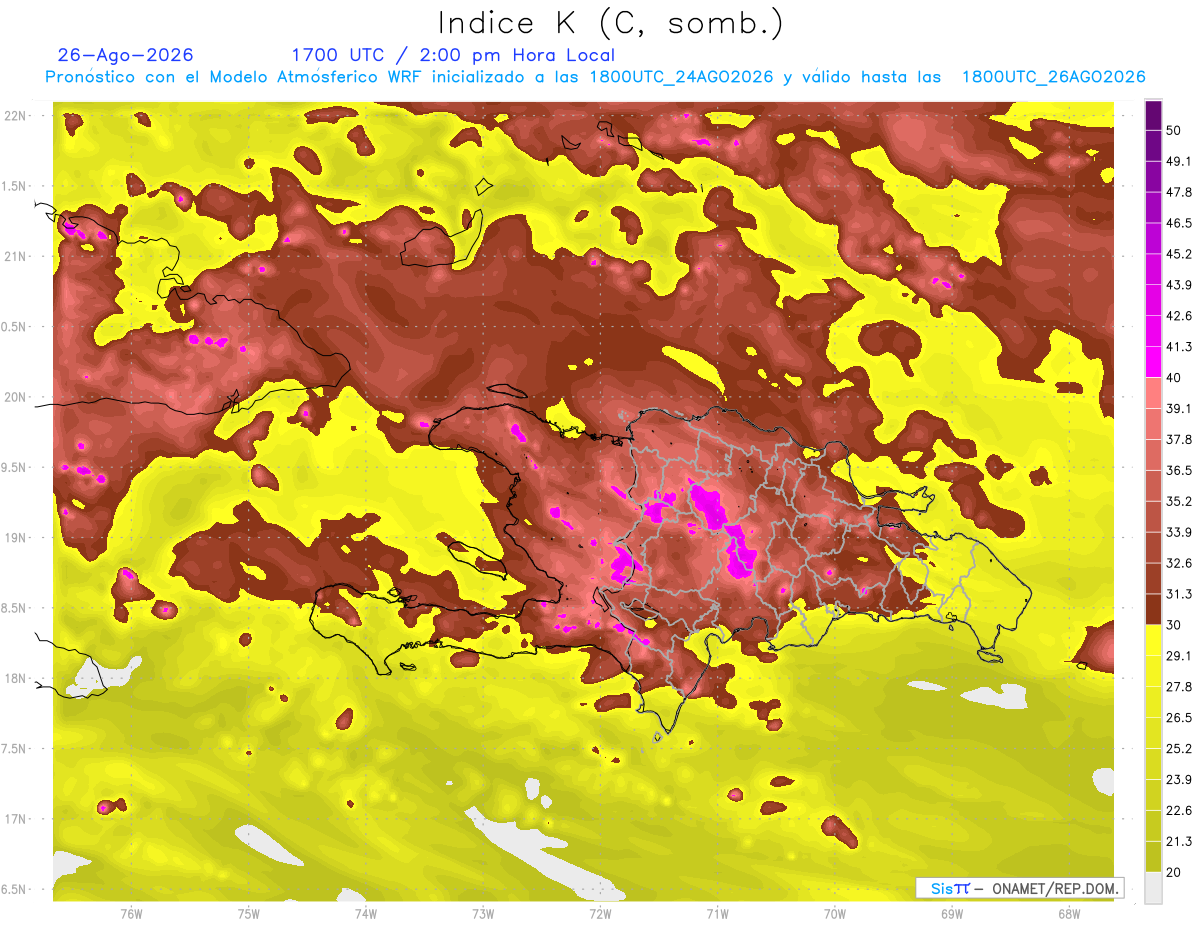Click the colorbar value '39.1'
The height and width of the screenshot is (927, 1200).
click(x=1179, y=408)
